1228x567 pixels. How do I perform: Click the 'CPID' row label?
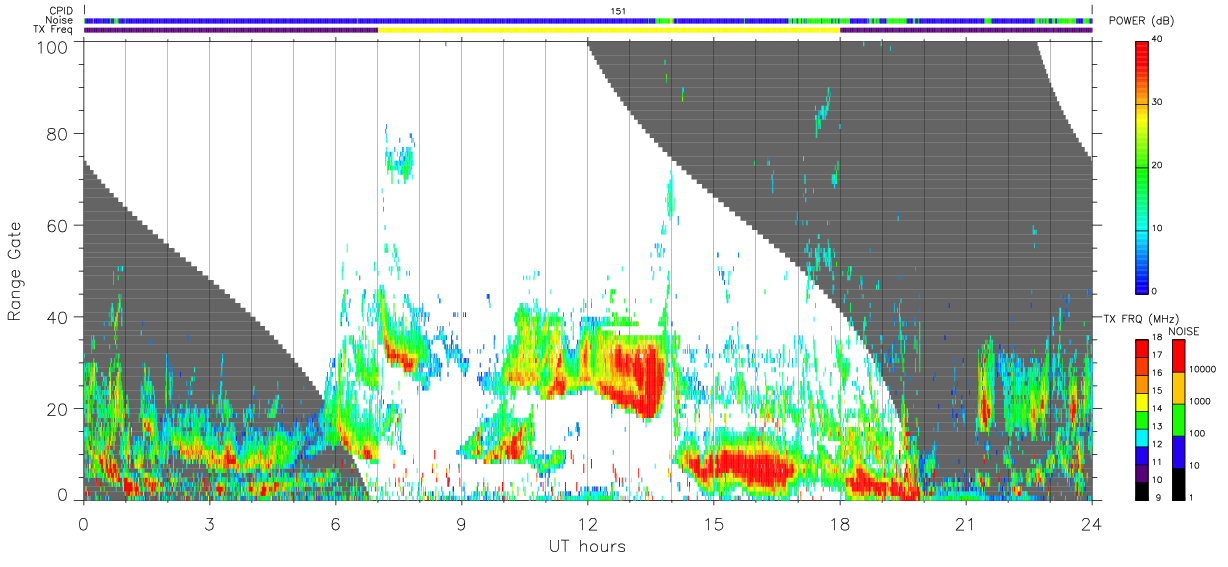click(x=62, y=11)
